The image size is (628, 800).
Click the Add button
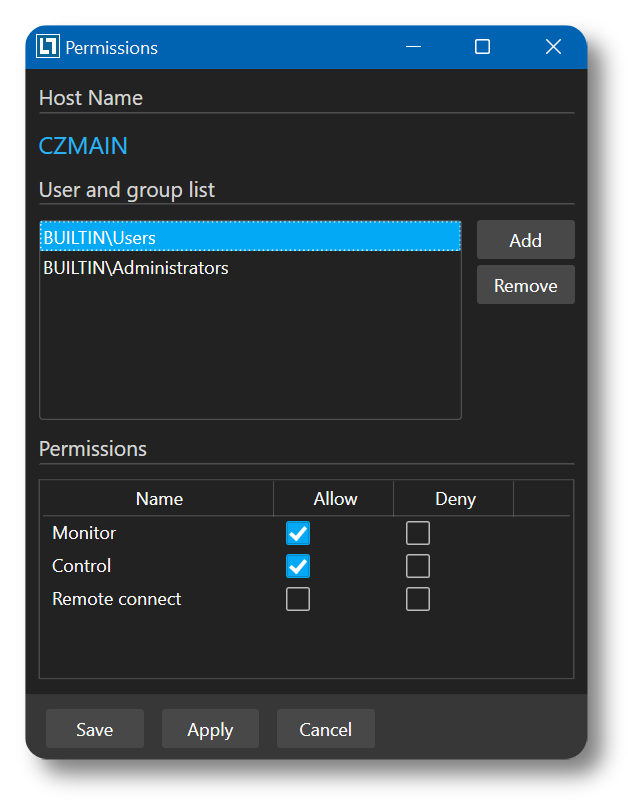click(x=525, y=239)
